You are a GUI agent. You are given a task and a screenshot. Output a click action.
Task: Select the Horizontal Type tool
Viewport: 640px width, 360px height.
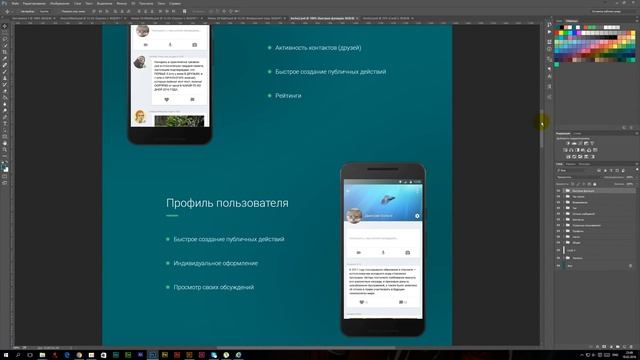pyautogui.click(x=5, y=124)
